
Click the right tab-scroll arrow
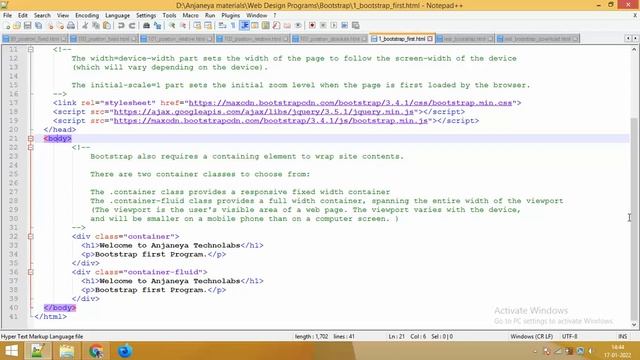pos(635,38)
